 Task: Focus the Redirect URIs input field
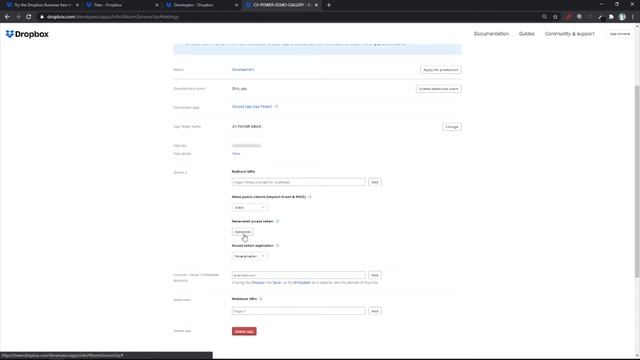click(x=298, y=182)
